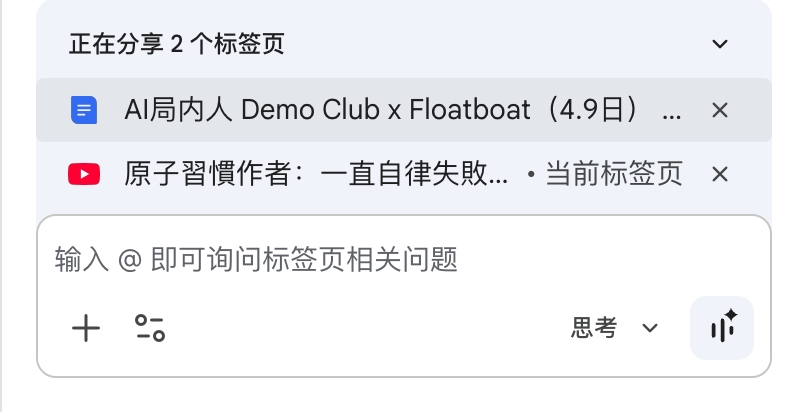
Task: Click the @ symbol in the prompt placeholder
Action: coord(130,261)
